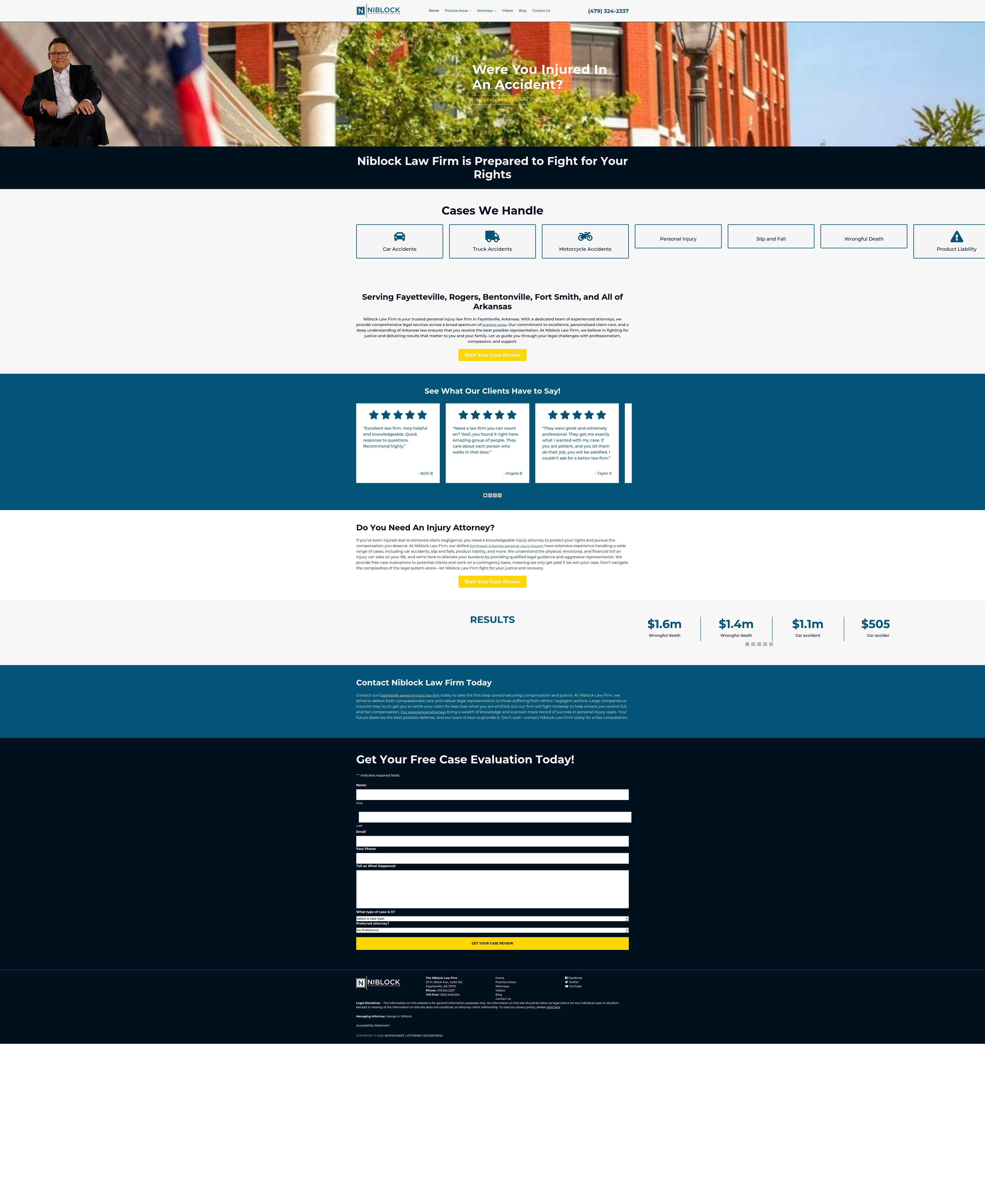
Task: Select last testimonial carousel dot
Action: click(500, 495)
